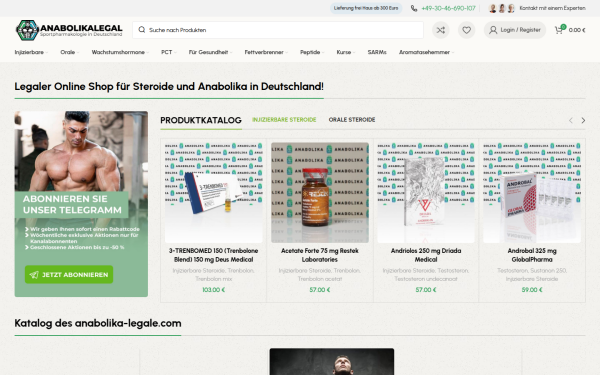The height and width of the screenshot is (375, 600).
Task: Click the shopping cart icon
Action: coord(559,30)
